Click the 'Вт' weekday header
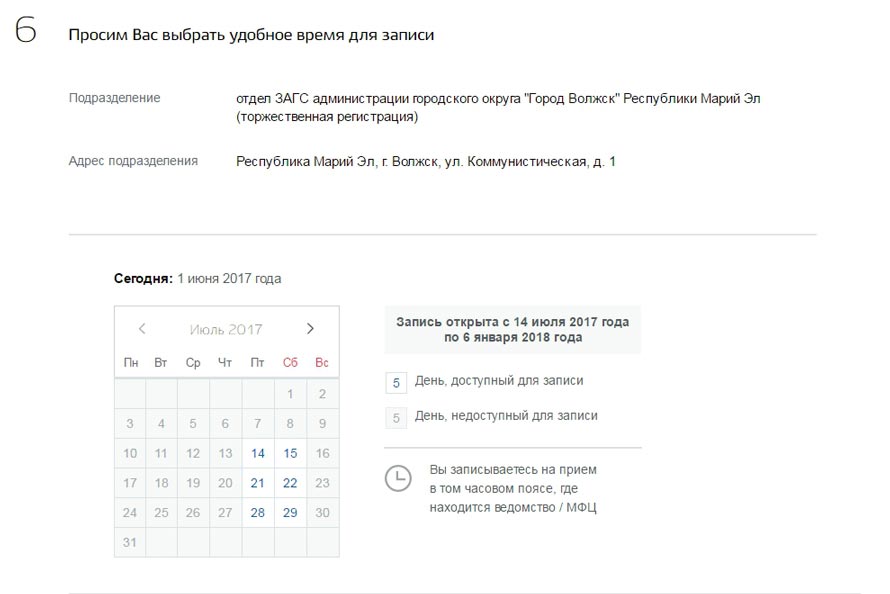The height and width of the screenshot is (594, 890). [x=161, y=363]
